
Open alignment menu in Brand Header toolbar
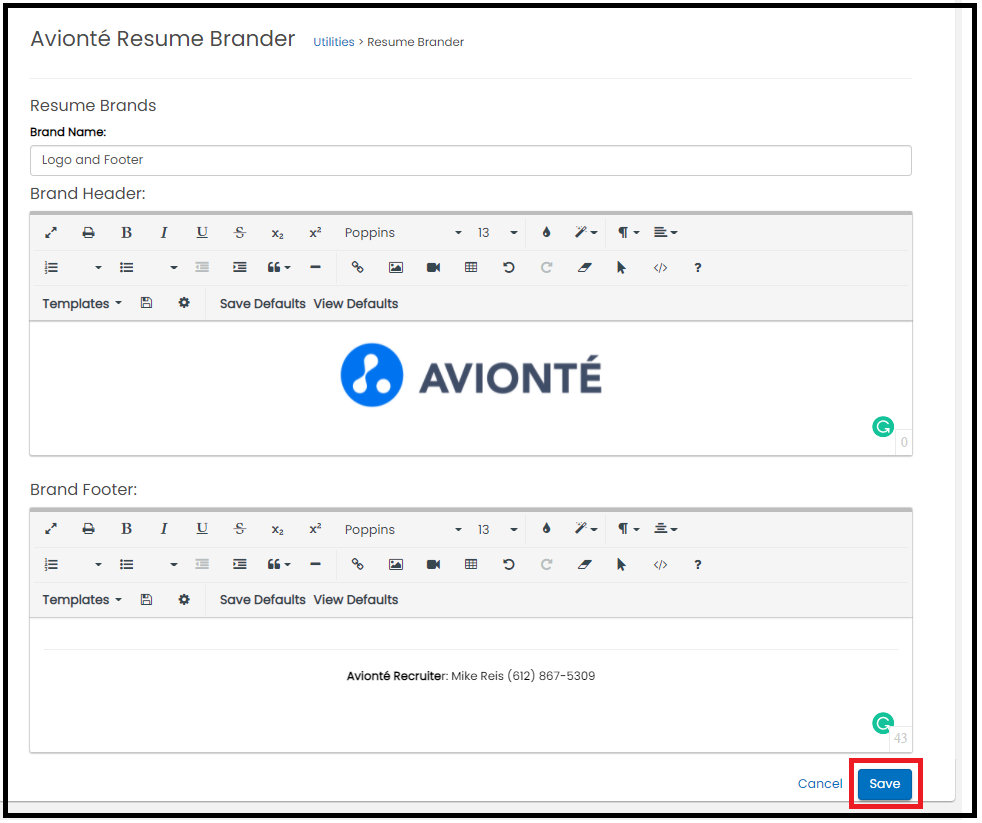coord(665,232)
